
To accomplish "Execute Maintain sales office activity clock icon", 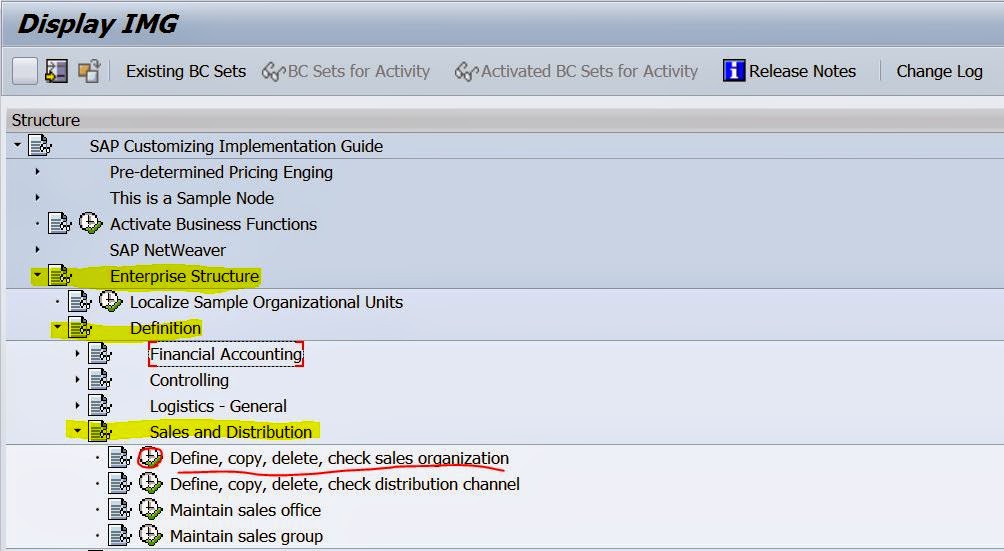I will click(150, 509).
